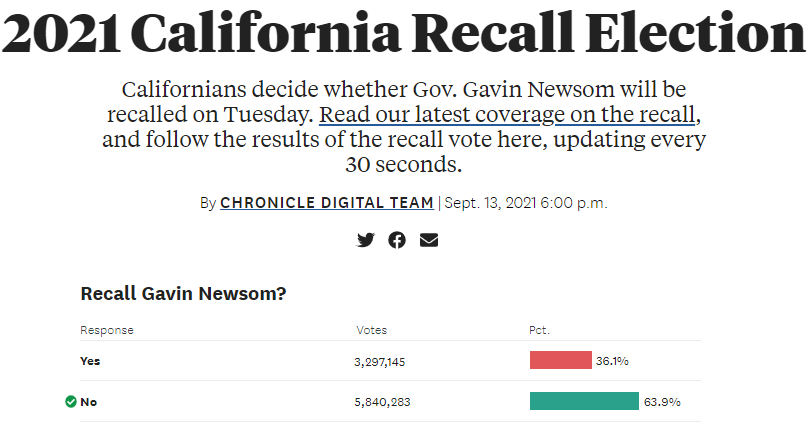Viewport: 812px width, 432px height.
Task: Select the No response row label
Action: click(x=89, y=402)
